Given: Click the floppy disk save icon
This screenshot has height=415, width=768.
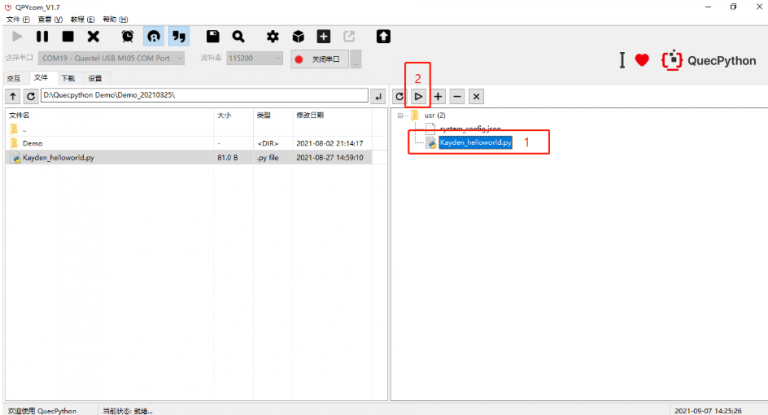Looking at the screenshot, I should pos(213,37).
